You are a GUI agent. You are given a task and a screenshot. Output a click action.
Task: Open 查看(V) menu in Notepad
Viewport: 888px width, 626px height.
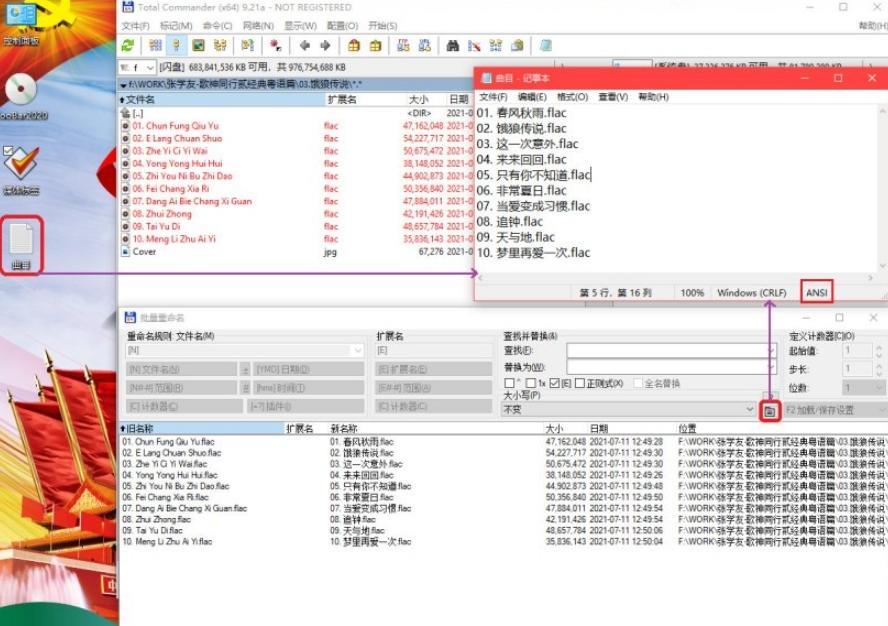point(613,97)
